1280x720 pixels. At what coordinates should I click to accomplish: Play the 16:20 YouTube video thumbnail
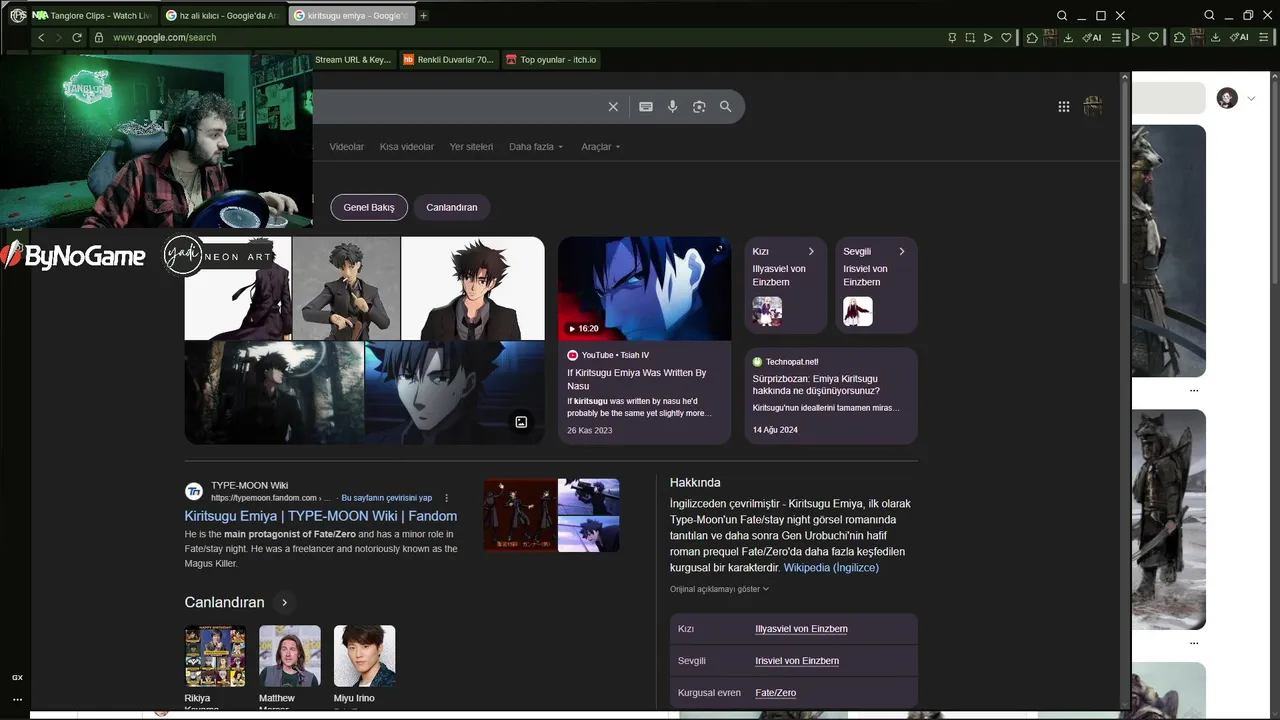[644, 289]
